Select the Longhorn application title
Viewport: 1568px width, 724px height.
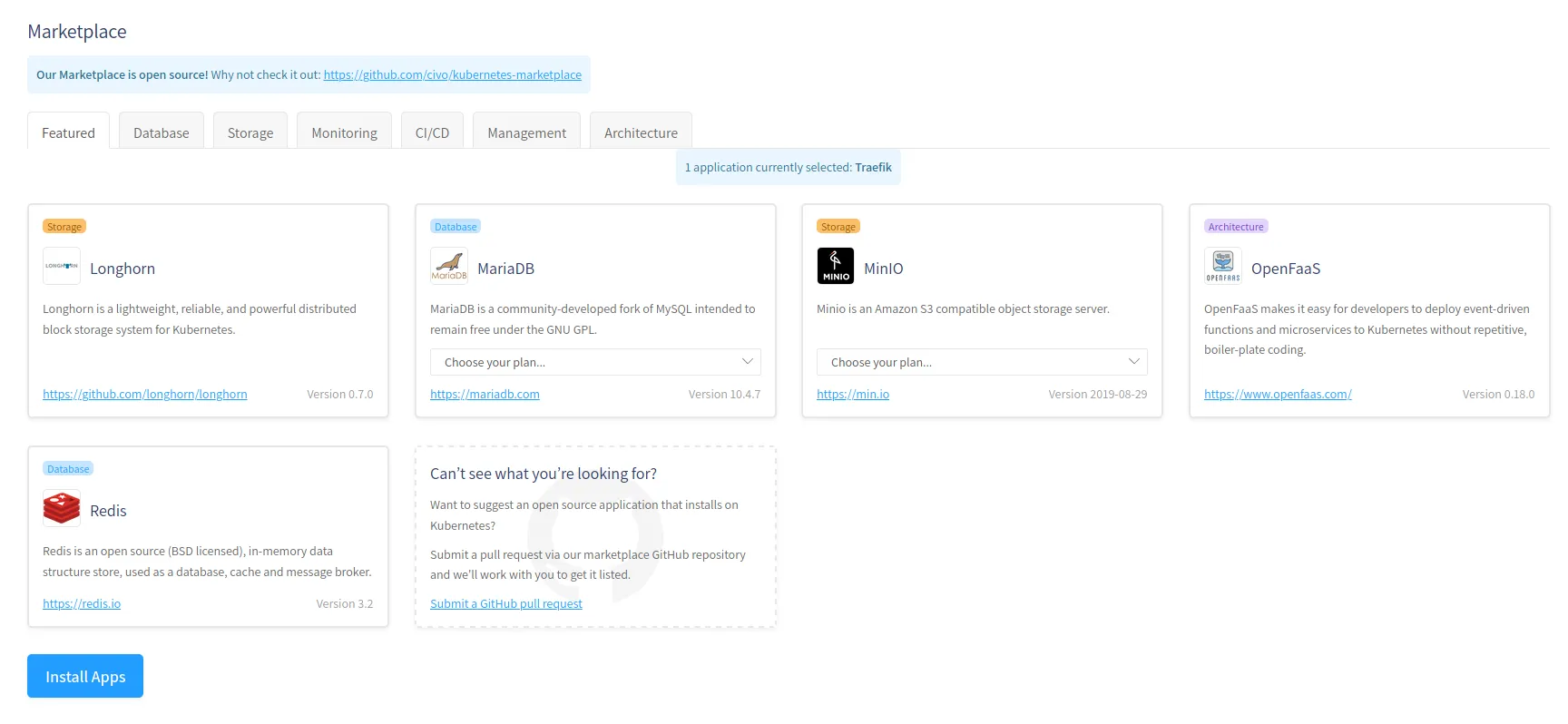pyautogui.click(x=122, y=269)
